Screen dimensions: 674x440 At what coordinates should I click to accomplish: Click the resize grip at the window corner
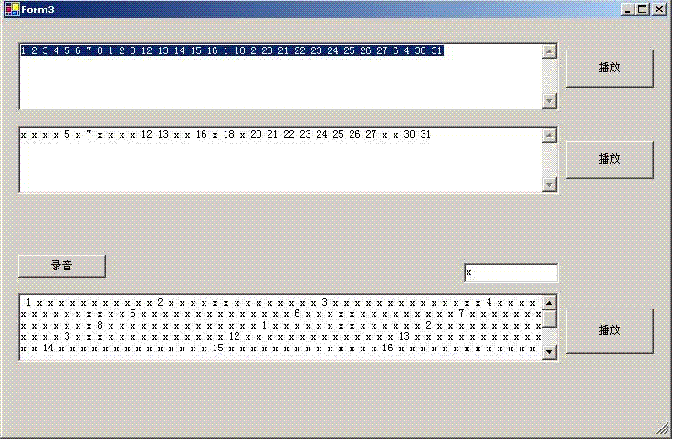coord(663,429)
